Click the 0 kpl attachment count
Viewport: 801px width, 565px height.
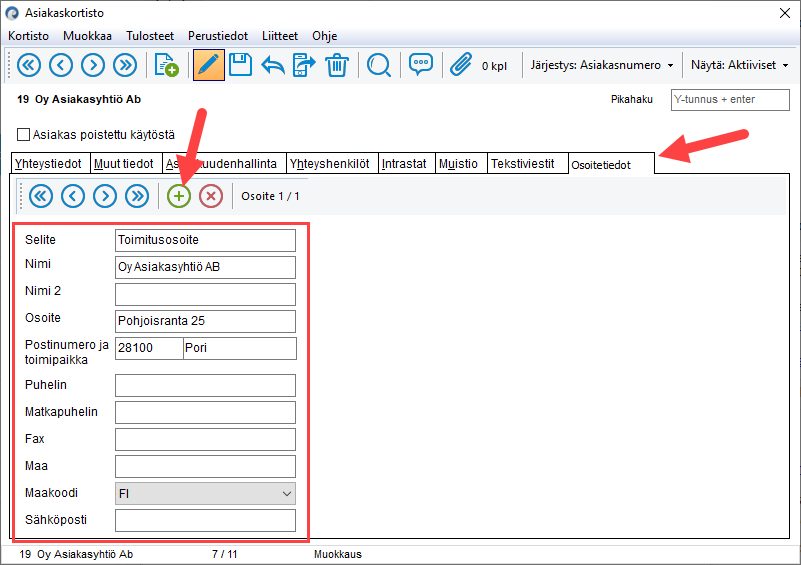click(494, 66)
